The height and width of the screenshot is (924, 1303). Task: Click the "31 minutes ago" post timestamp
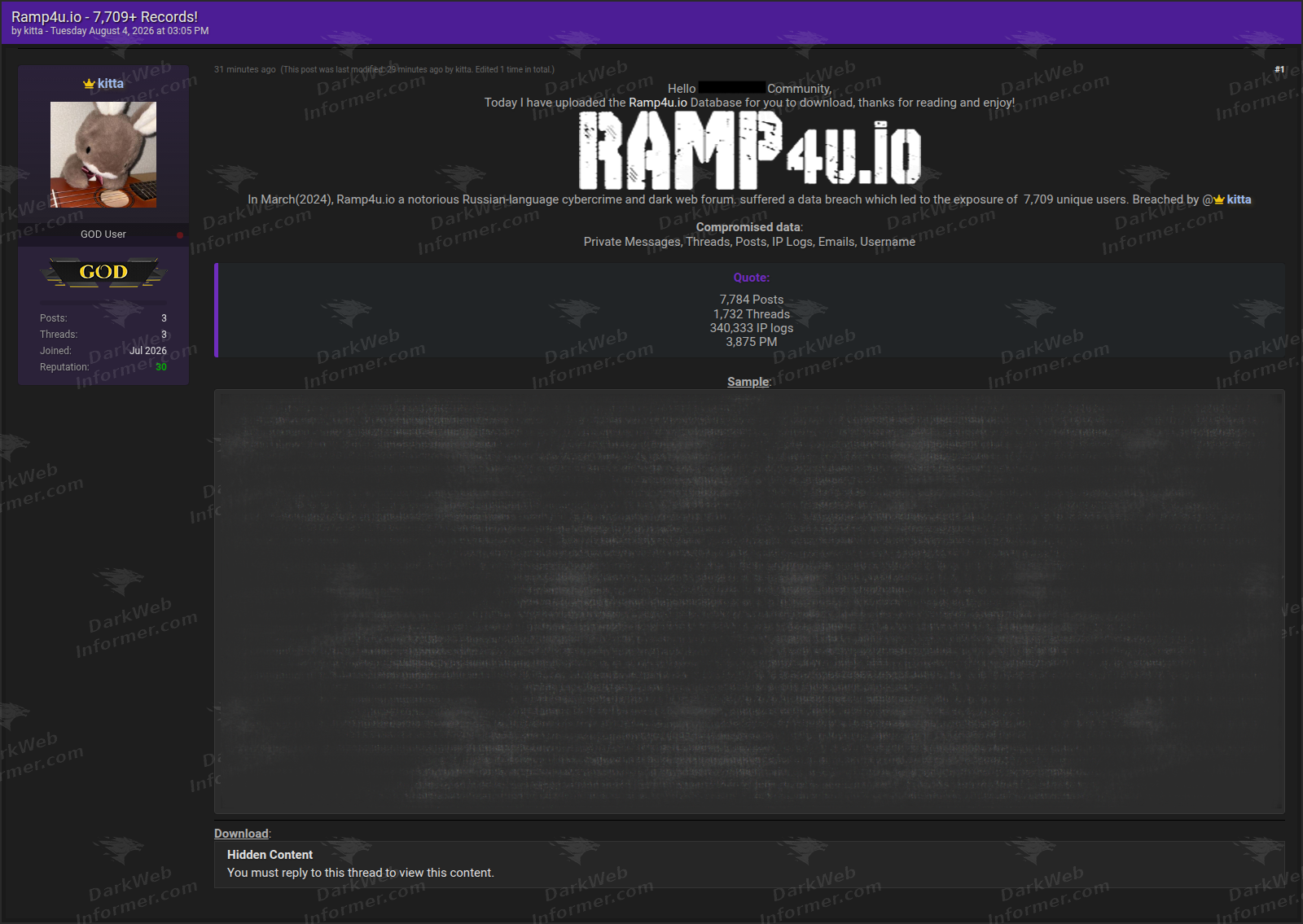tap(245, 70)
